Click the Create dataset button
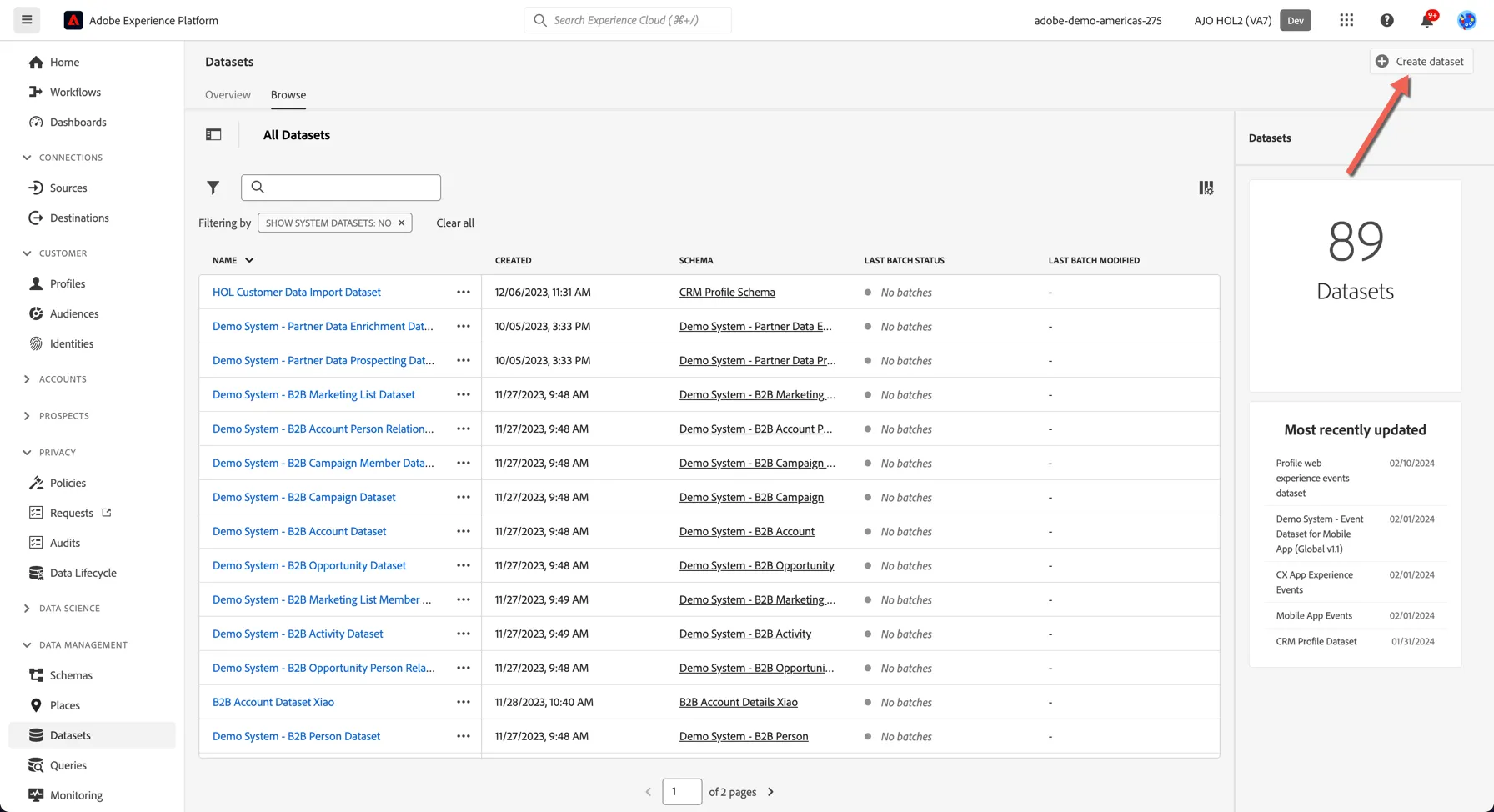 1421,61
